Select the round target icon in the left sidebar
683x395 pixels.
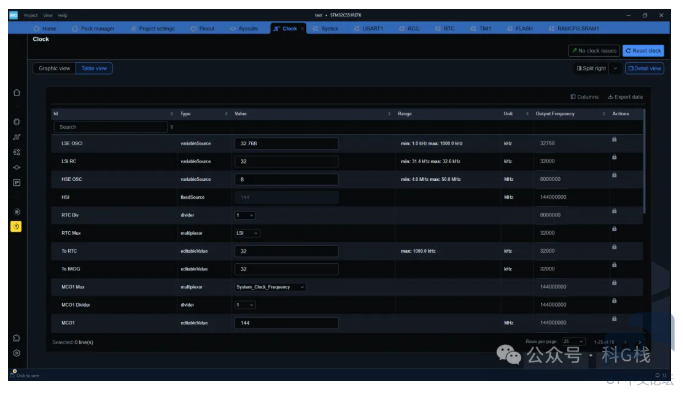click(x=17, y=212)
